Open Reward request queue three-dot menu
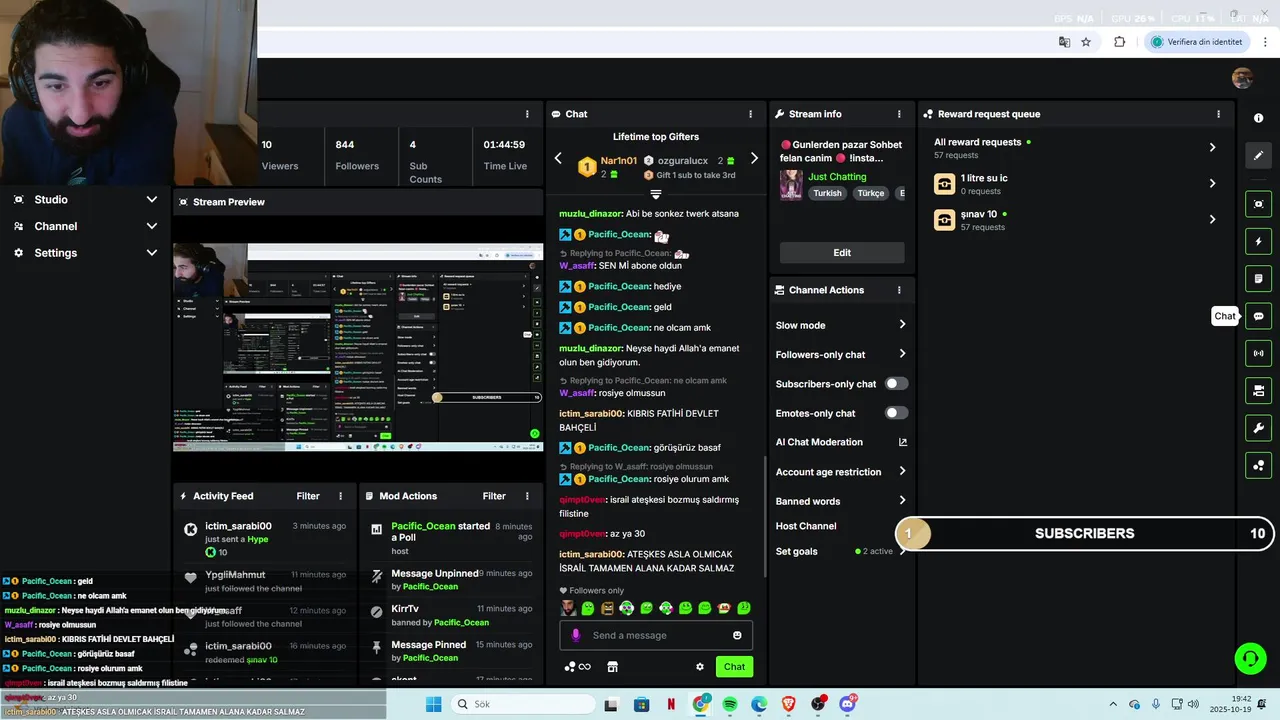This screenshot has height=720, width=1280. tap(1218, 114)
